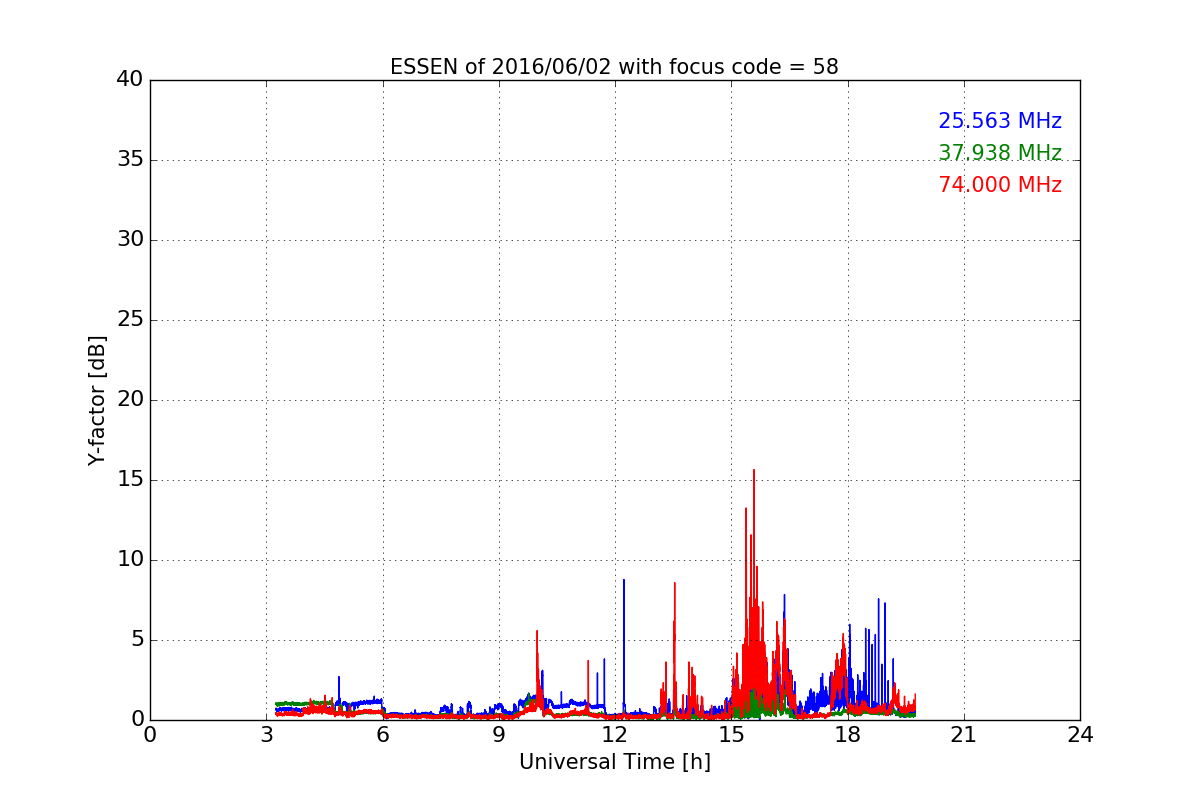Image resolution: width=1200 pixels, height=800 pixels.
Task: Click the Y-factor [dB] axis label
Action: [x=97, y=400]
